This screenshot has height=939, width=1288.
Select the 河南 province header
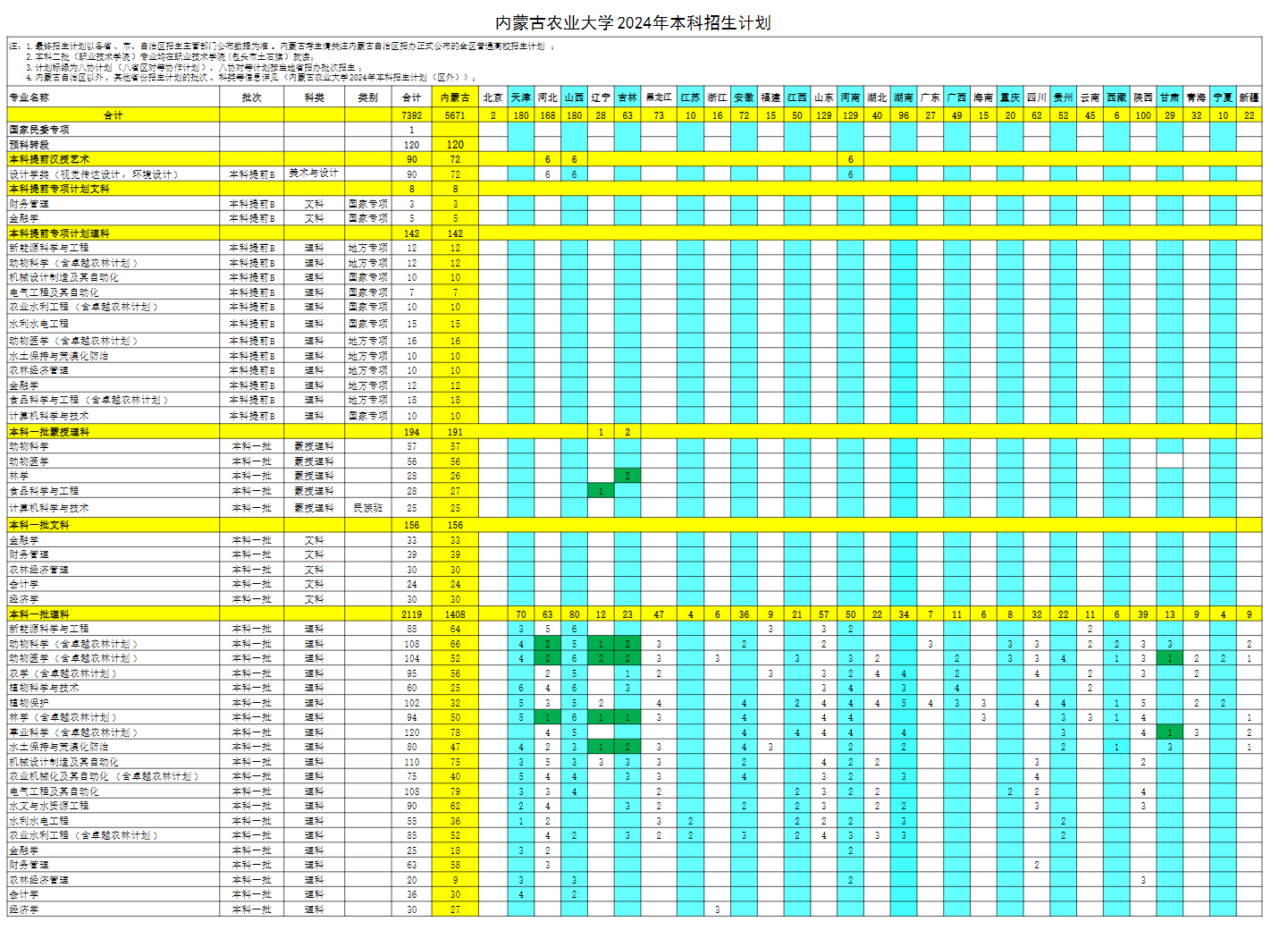[851, 97]
